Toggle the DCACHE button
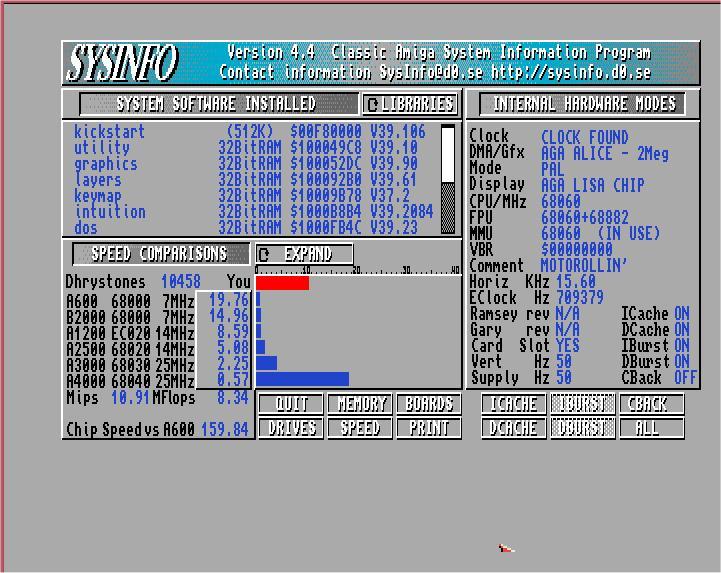This screenshot has height=573, width=721. pos(514,428)
